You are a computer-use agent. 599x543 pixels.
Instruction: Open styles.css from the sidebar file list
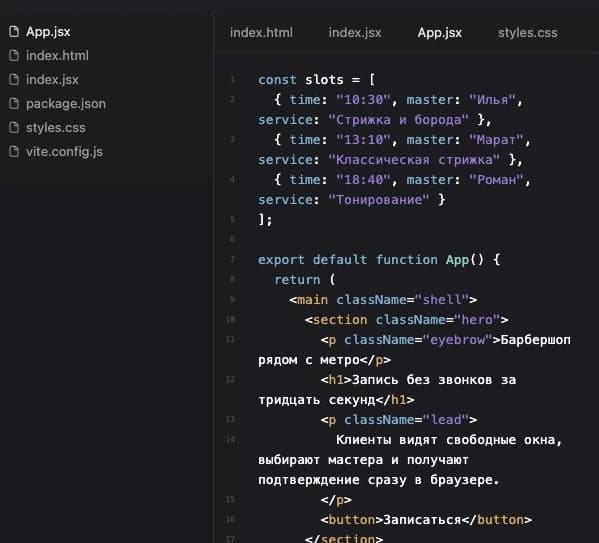pos(56,128)
